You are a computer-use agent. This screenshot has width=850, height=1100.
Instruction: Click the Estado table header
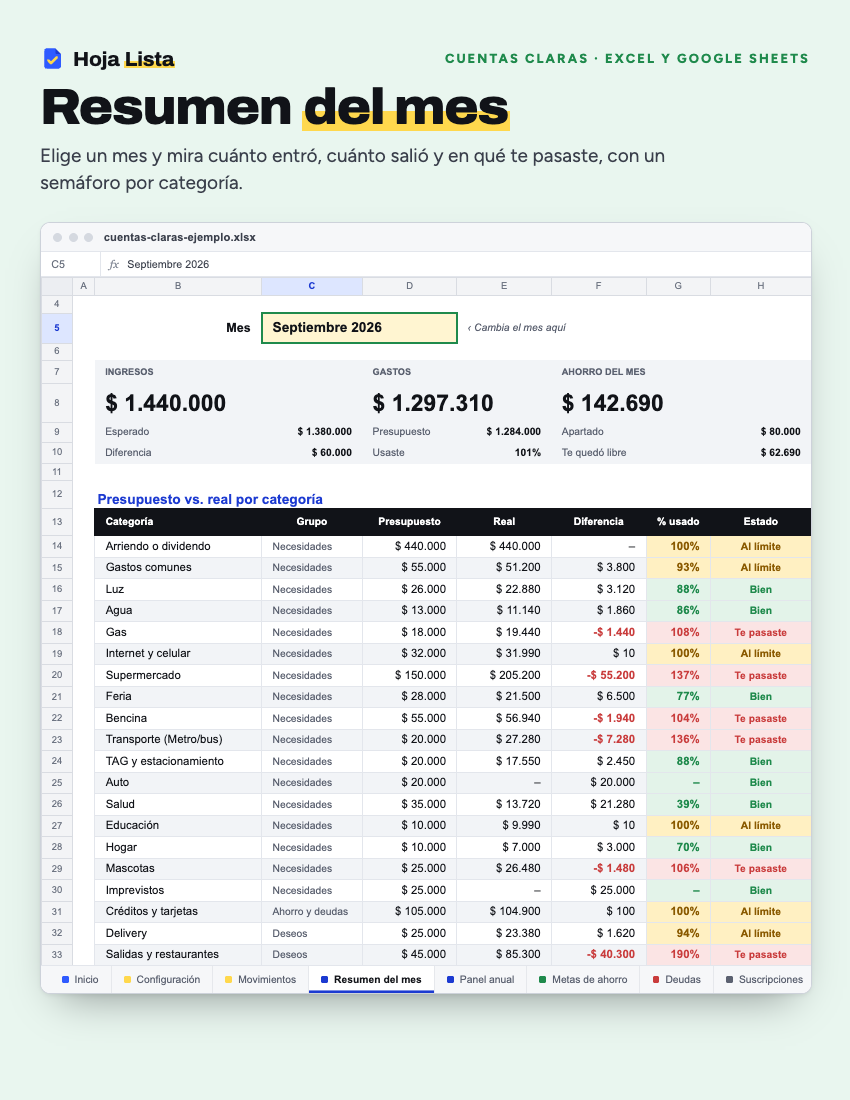coord(761,521)
